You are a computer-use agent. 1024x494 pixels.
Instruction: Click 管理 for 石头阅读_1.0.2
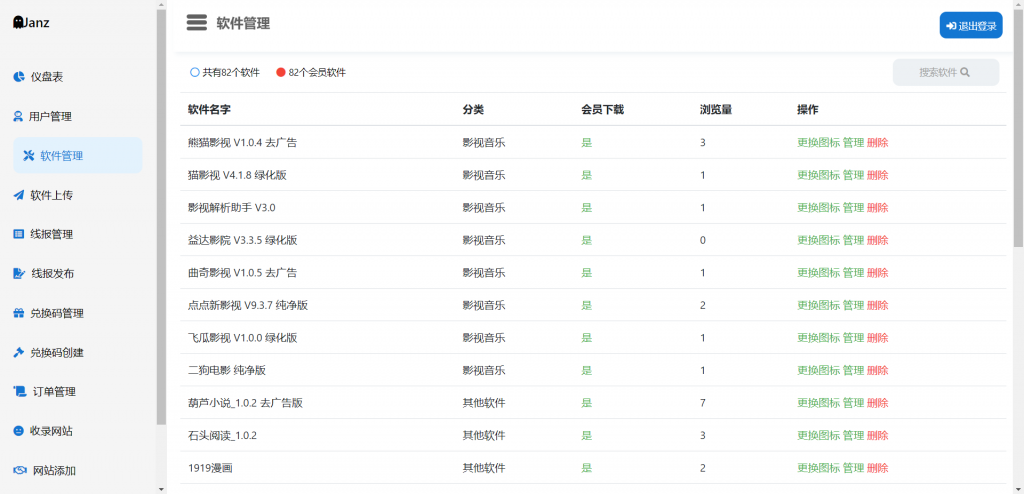point(853,435)
